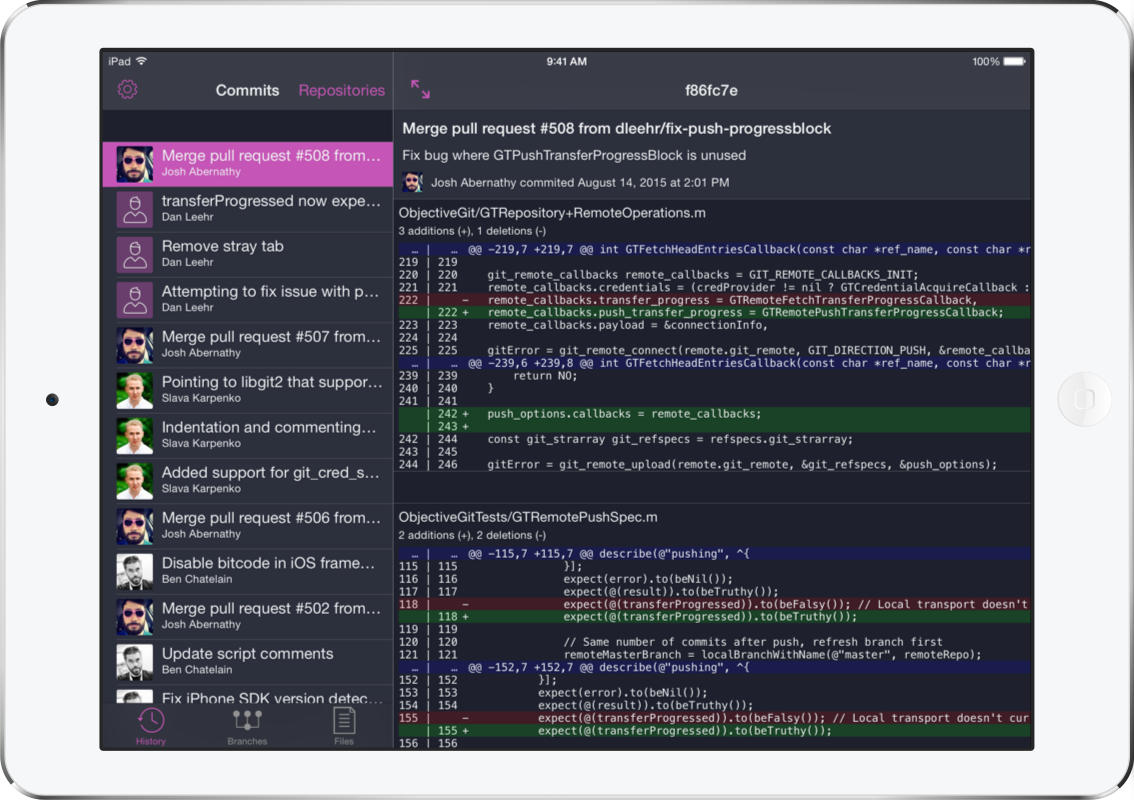Tap placeholder avatar on 'Attempting to fix' row
Viewport: 1134px width, 800px height.
point(135,300)
